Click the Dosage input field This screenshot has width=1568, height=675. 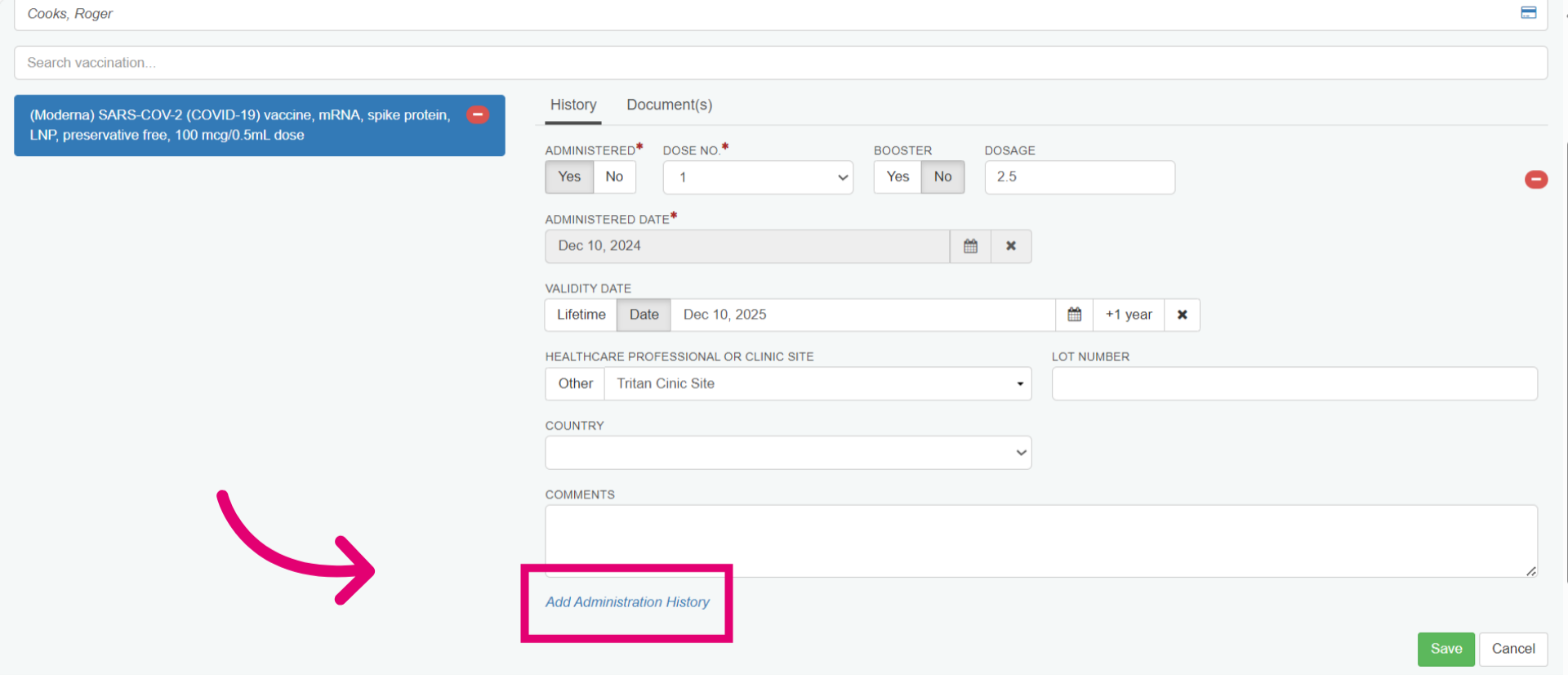pos(1080,177)
